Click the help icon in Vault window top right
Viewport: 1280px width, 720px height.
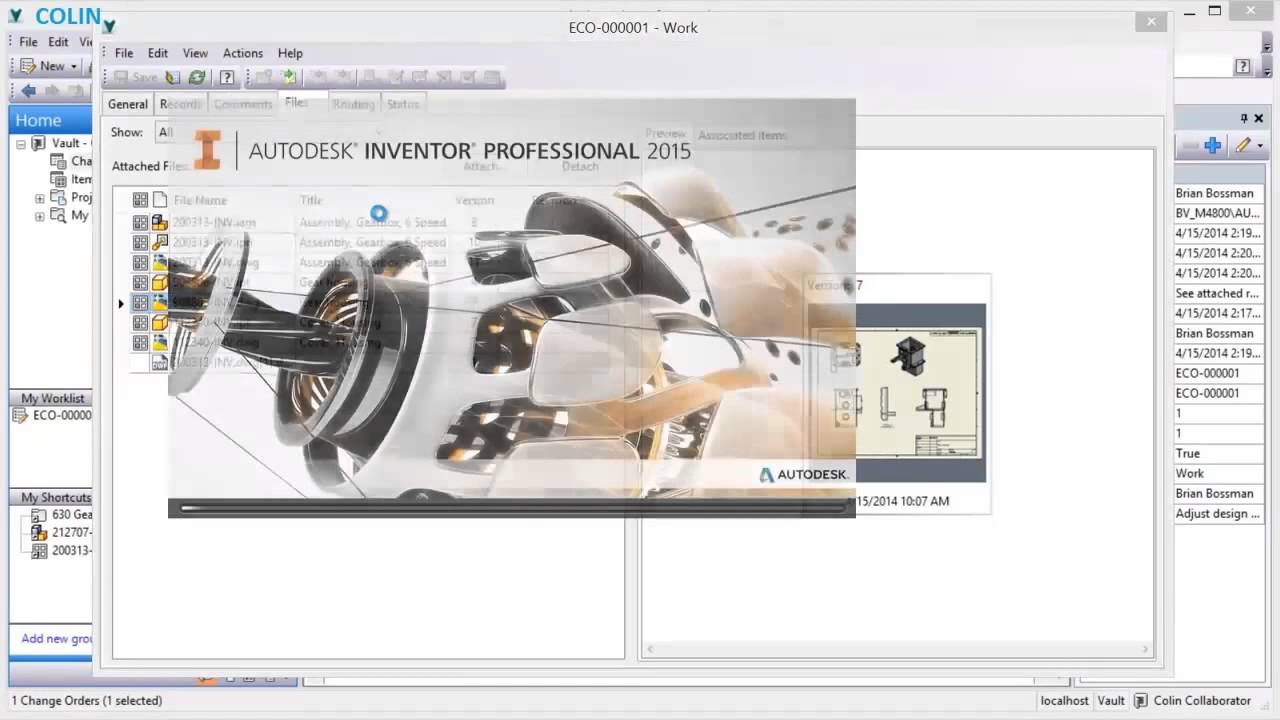pyautogui.click(x=1242, y=67)
